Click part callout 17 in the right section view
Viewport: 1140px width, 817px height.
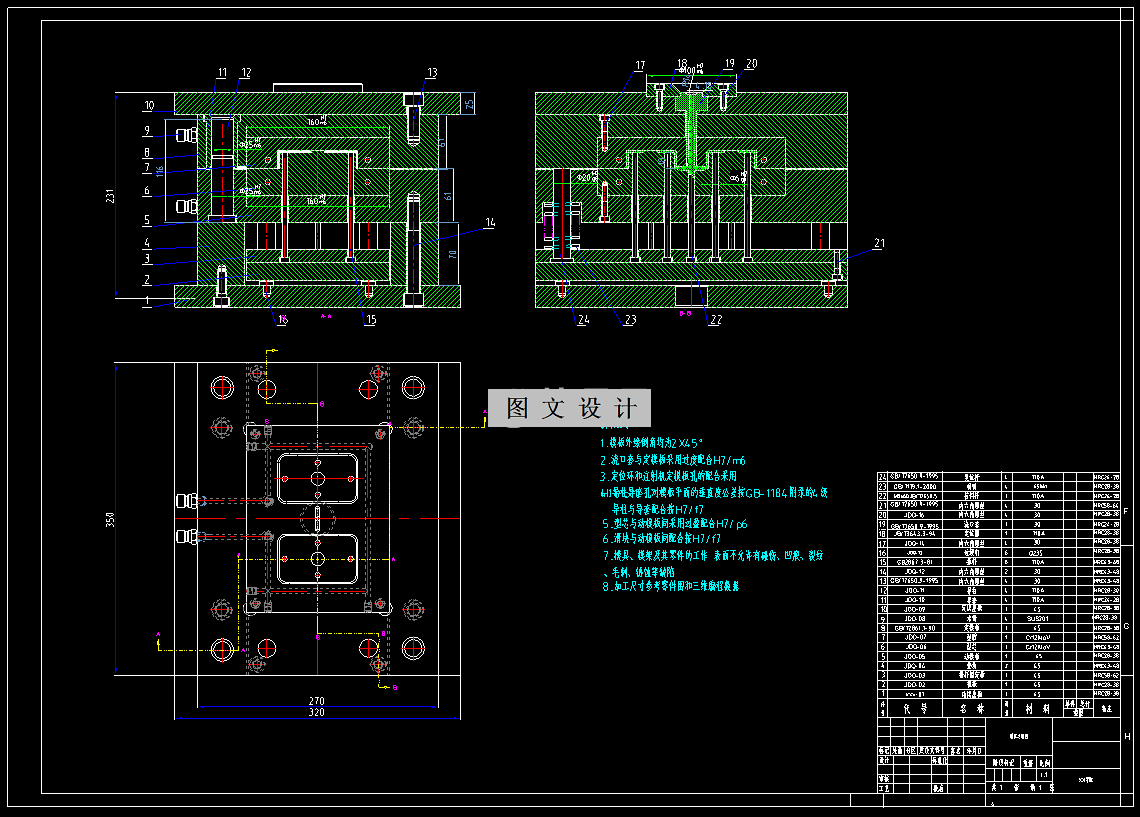click(x=640, y=65)
